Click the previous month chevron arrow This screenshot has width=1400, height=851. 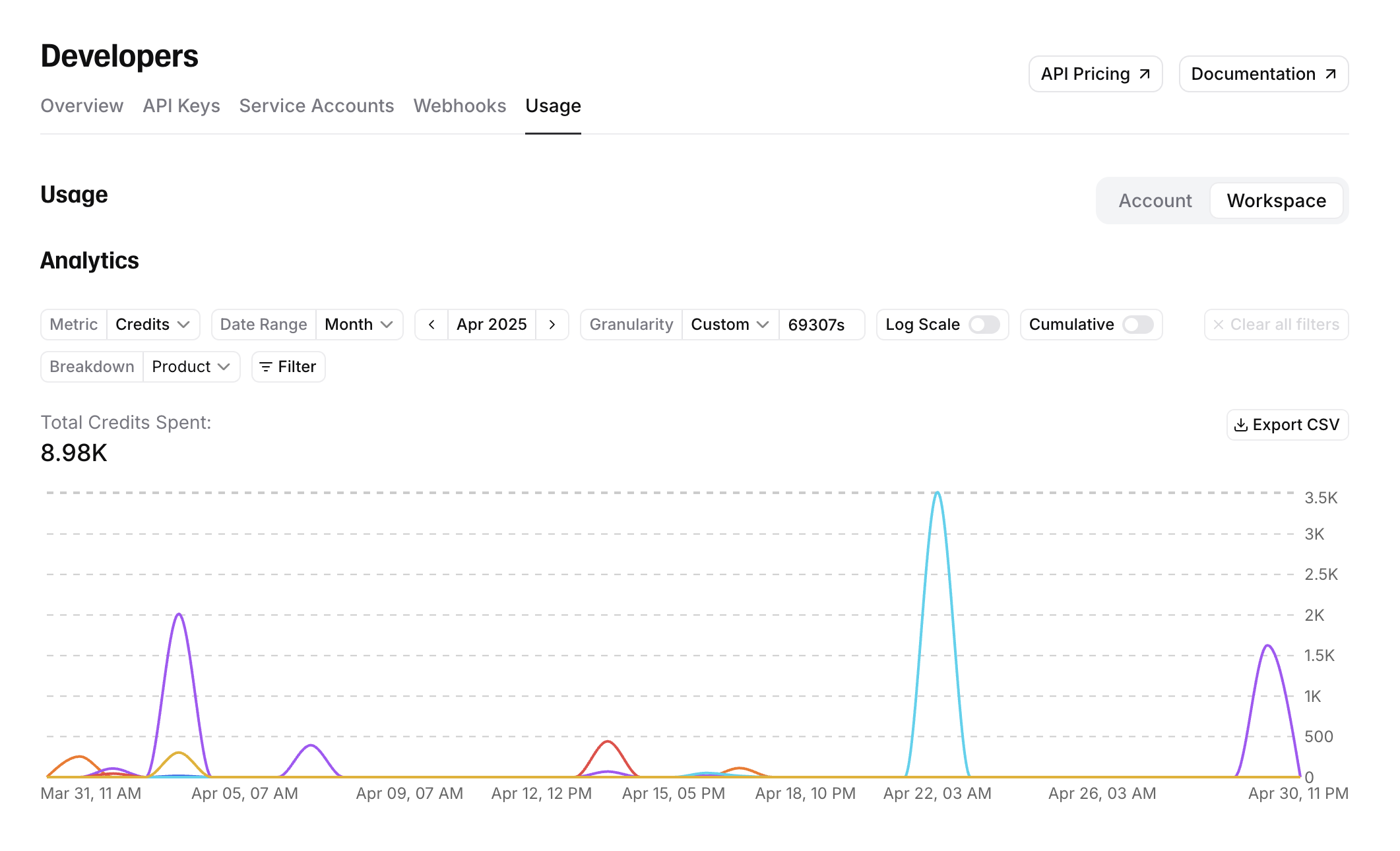431,324
